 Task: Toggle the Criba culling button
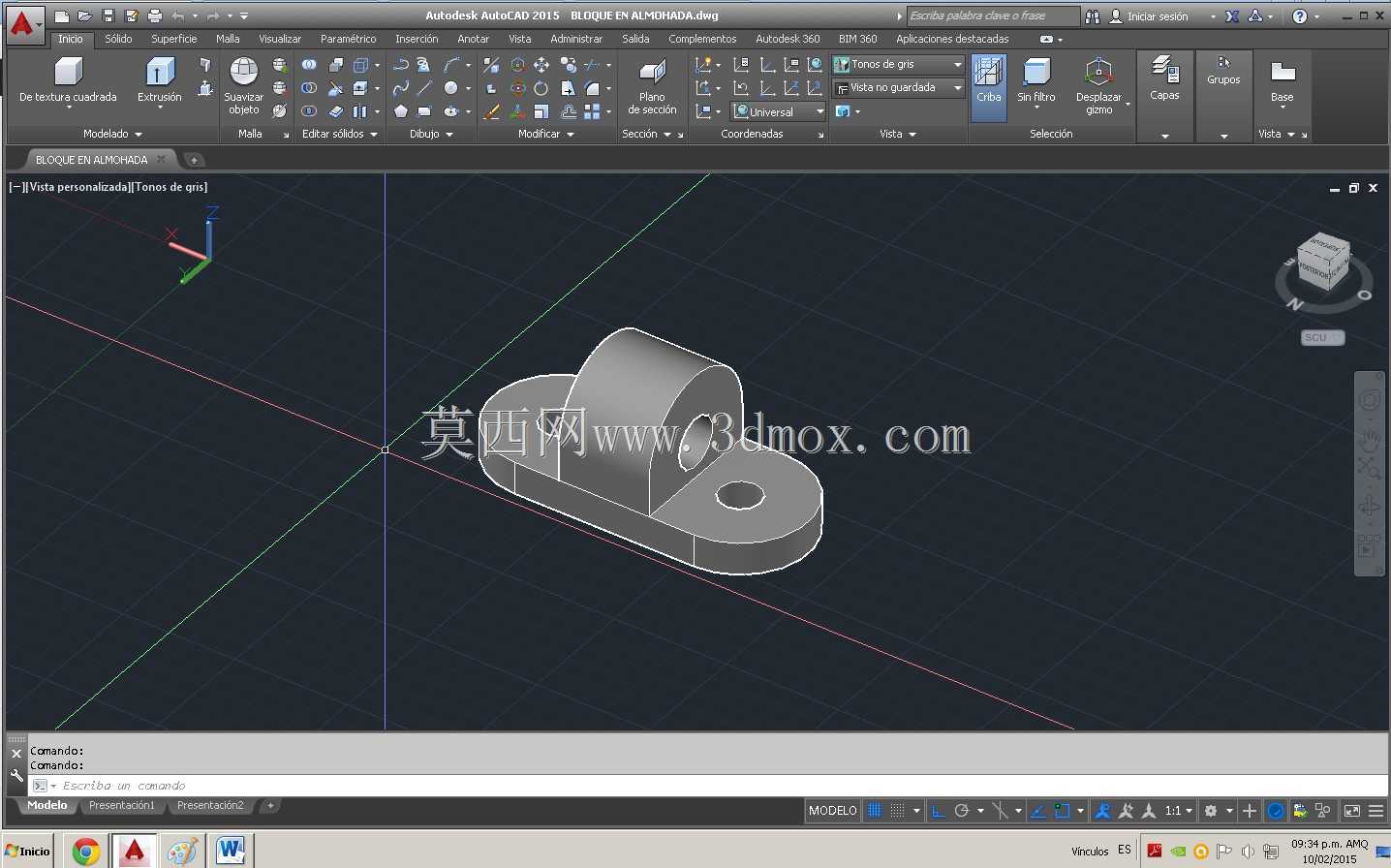pos(989,87)
